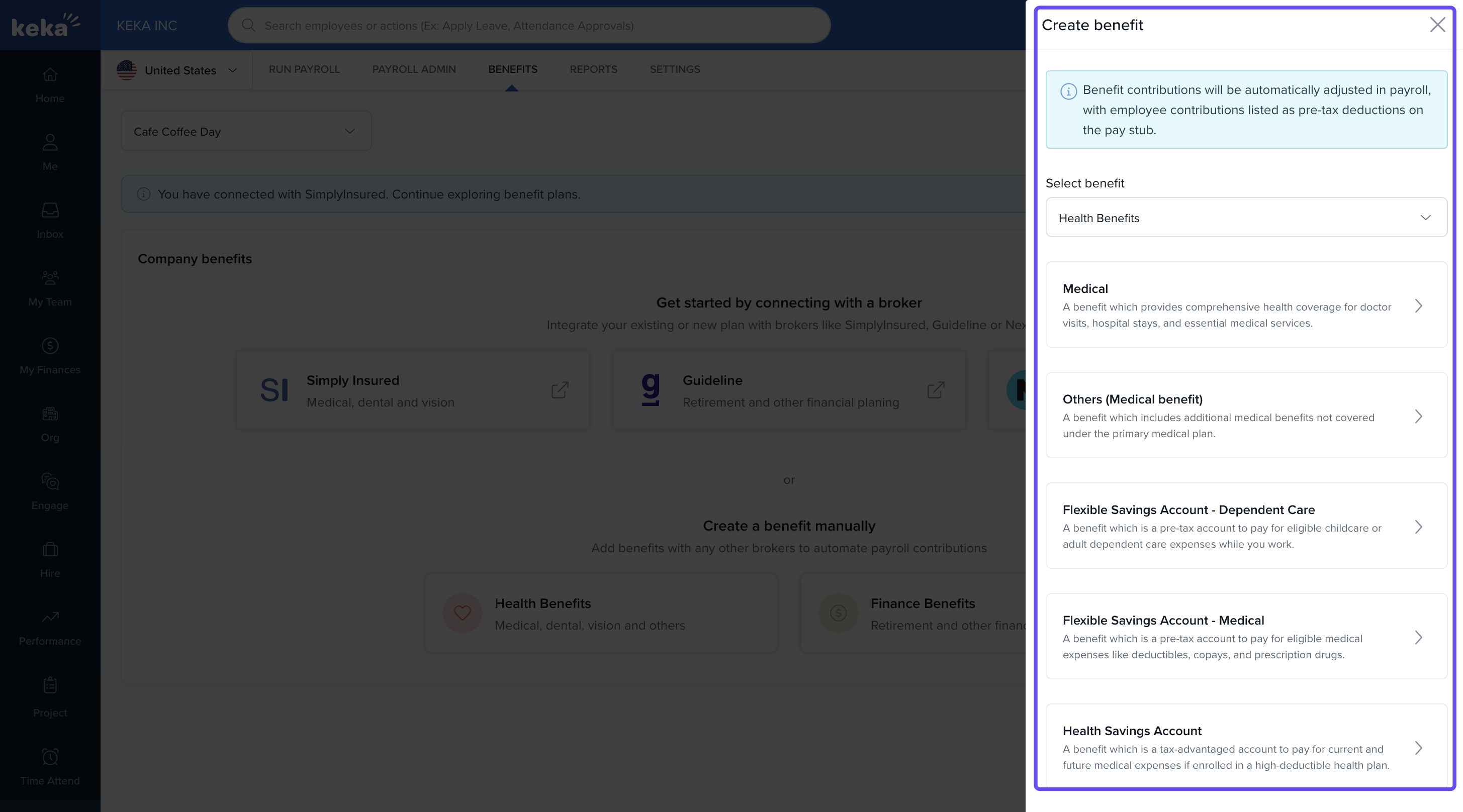Open the Inbox sidebar icon
This screenshot has width=1463, height=812.
(x=50, y=211)
